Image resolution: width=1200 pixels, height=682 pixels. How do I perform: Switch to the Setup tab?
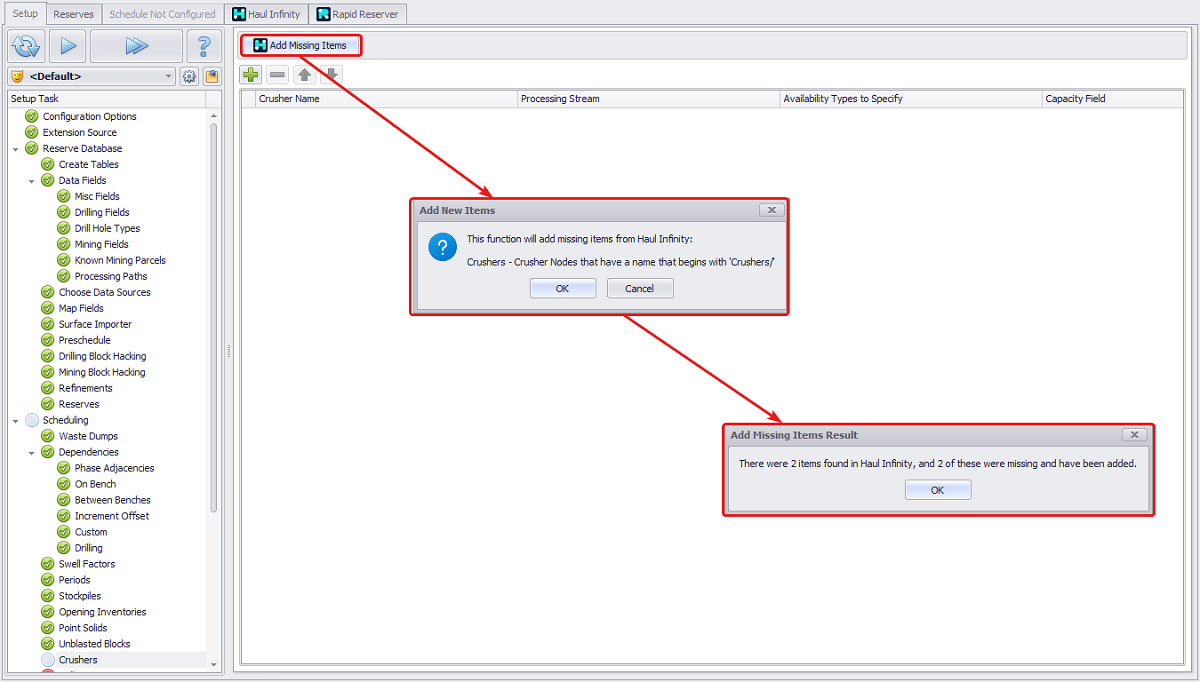[25, 13]
